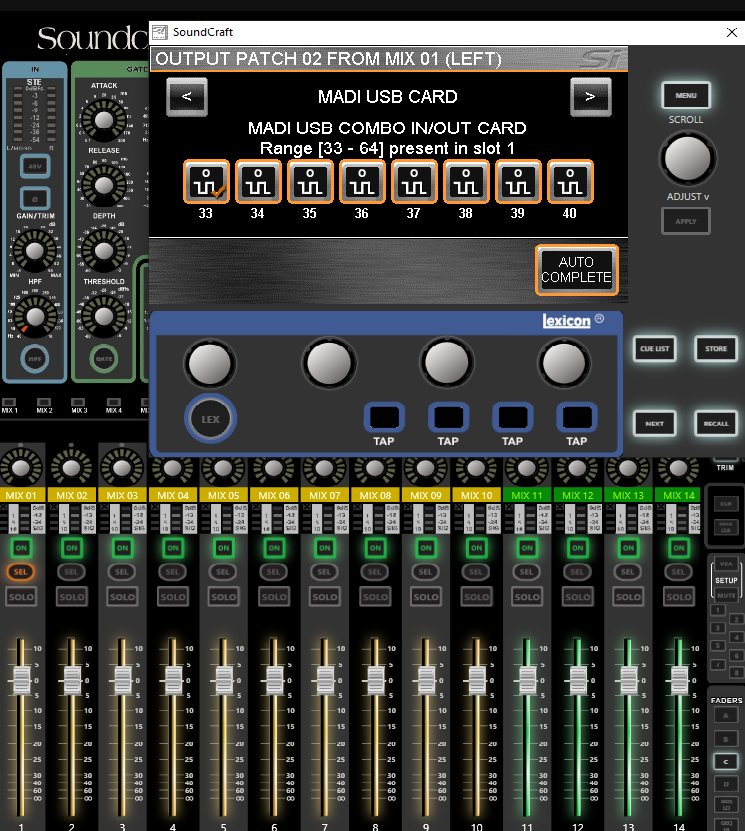
Task: Toggle the GATE enable button
Action: click(x=104, y=359)
